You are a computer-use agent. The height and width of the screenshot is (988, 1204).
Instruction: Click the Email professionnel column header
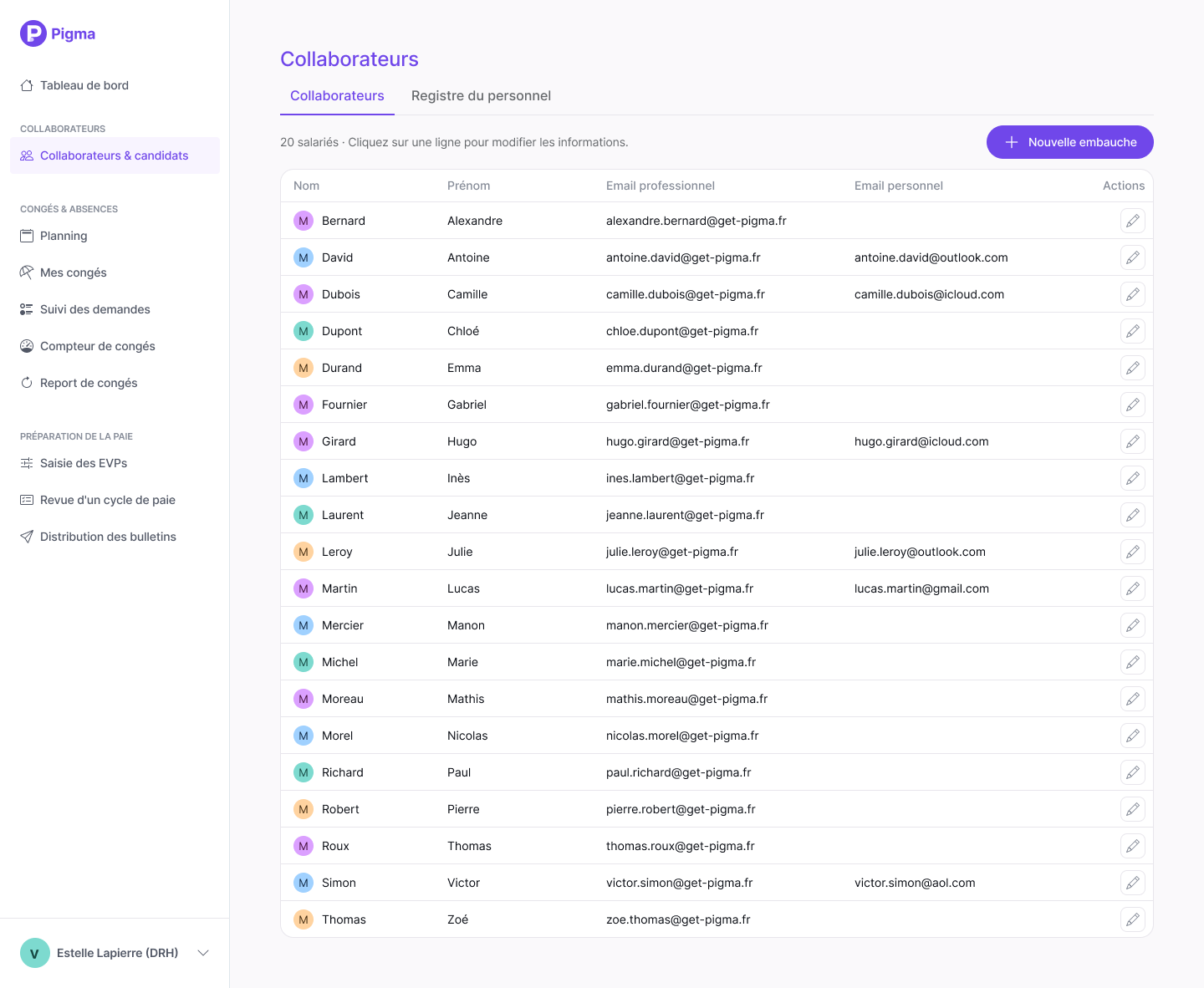click(x=661, y=186)
